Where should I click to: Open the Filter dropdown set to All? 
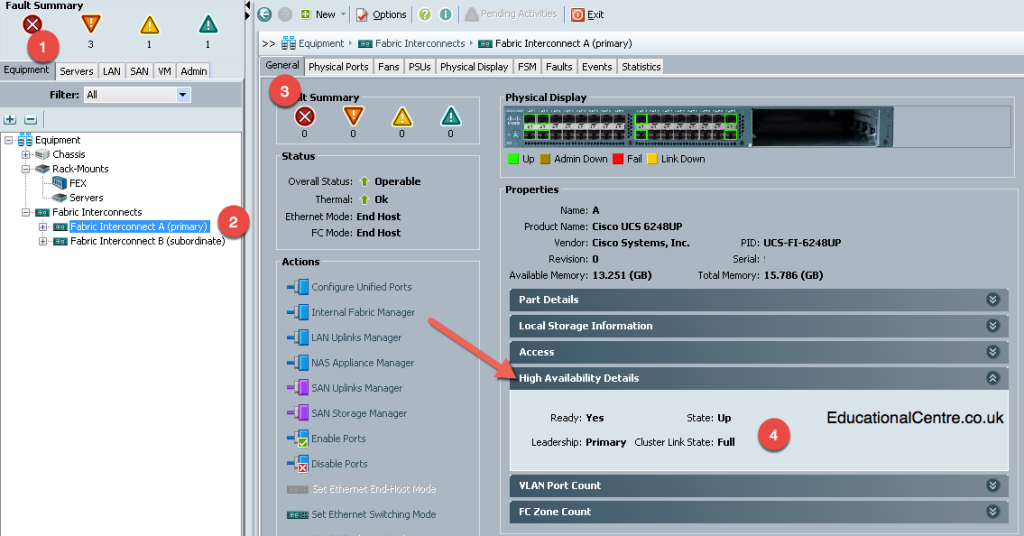[137, 95]
